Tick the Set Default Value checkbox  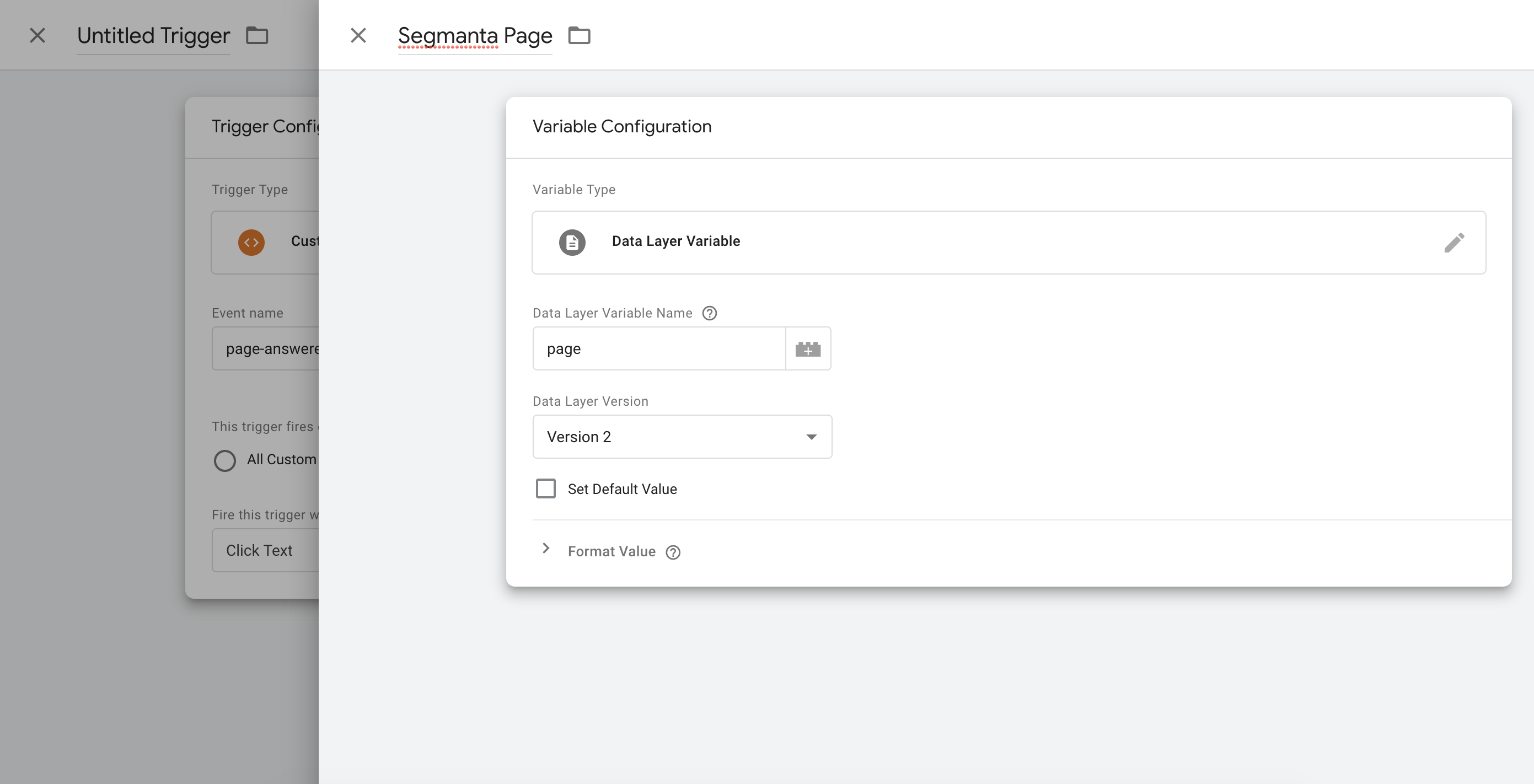[545, 488]
